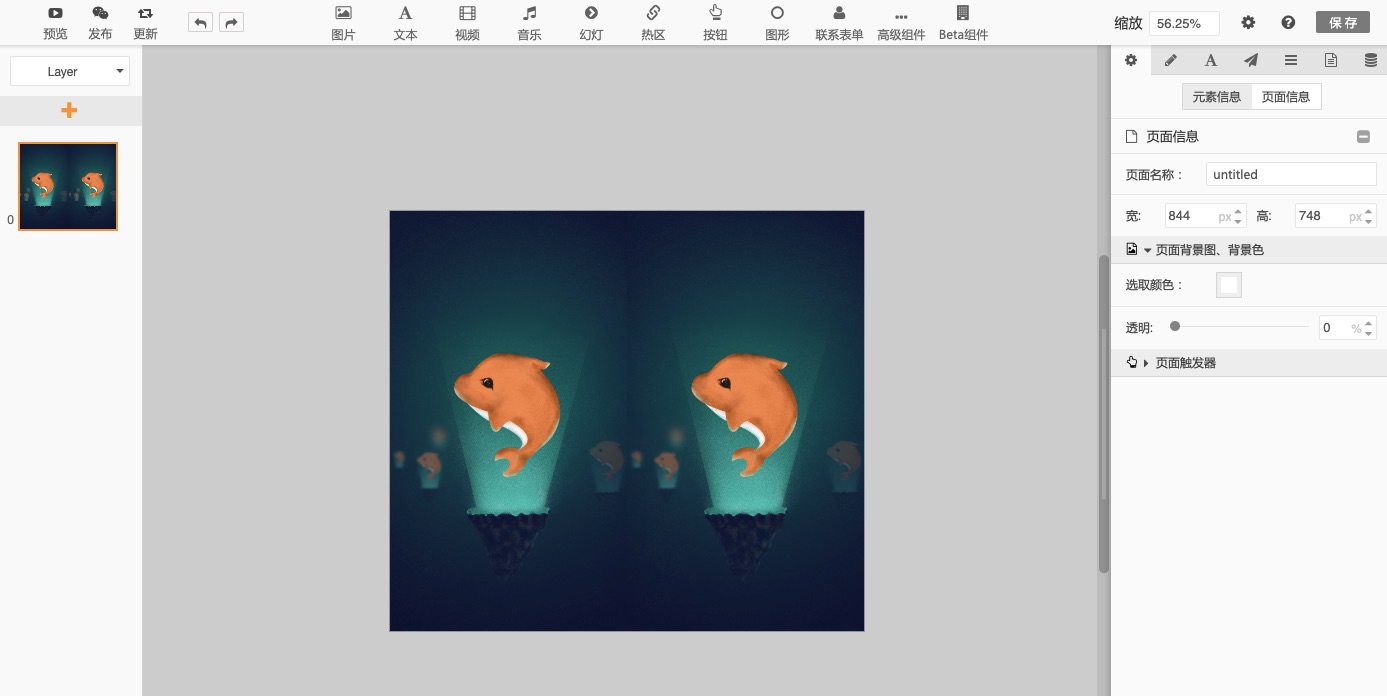Adjust the 宽 width stepper arrows
This screenshot has height=696, width=1387.
click(1239, 216)
